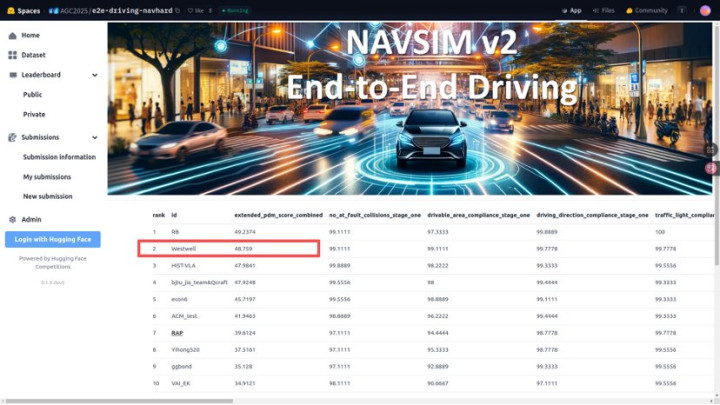
Task: Click the user avatar in the top right
Action: (705, 10)
